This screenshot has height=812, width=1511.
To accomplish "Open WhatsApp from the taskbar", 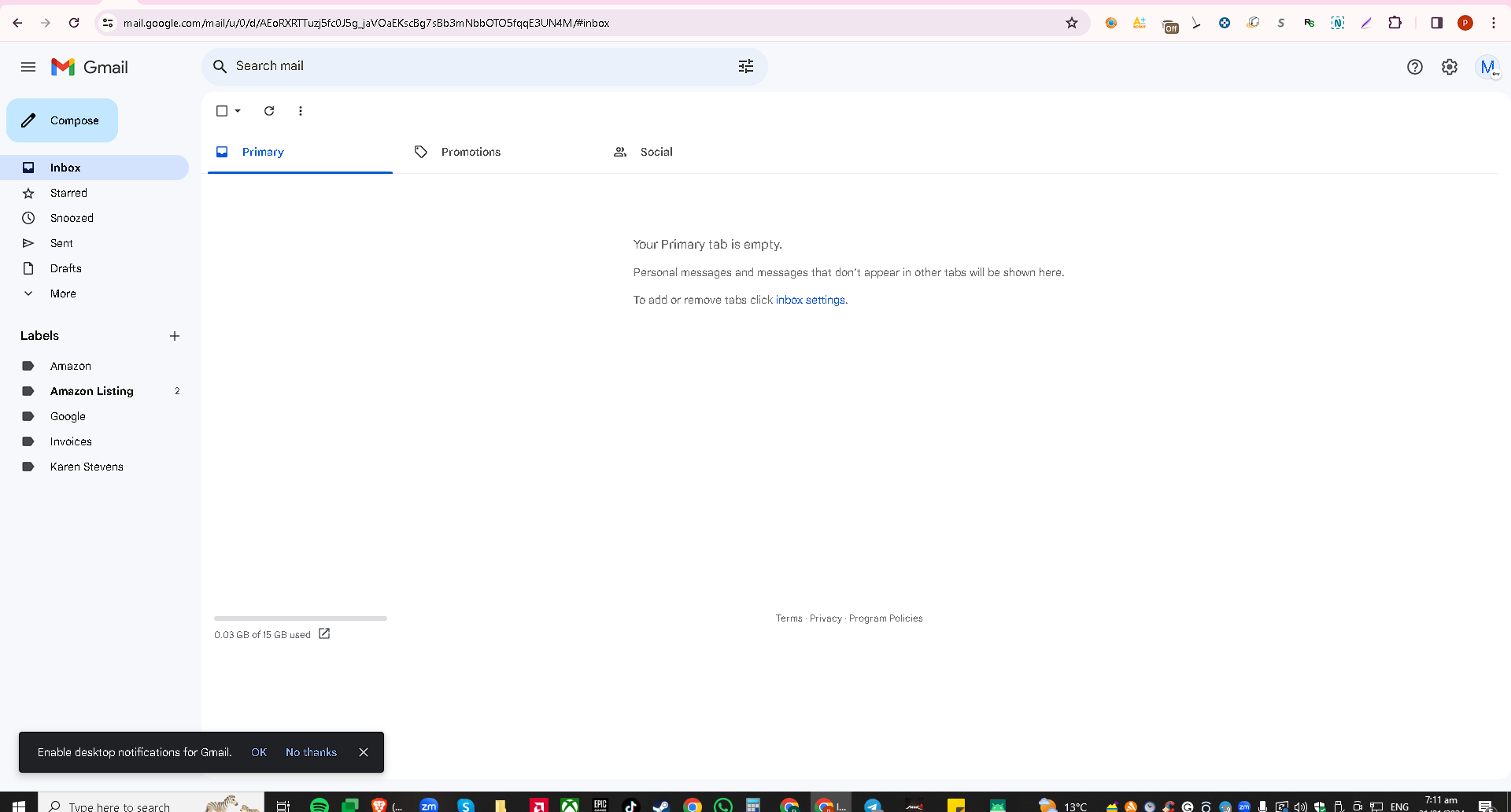I will click(723, 804).
